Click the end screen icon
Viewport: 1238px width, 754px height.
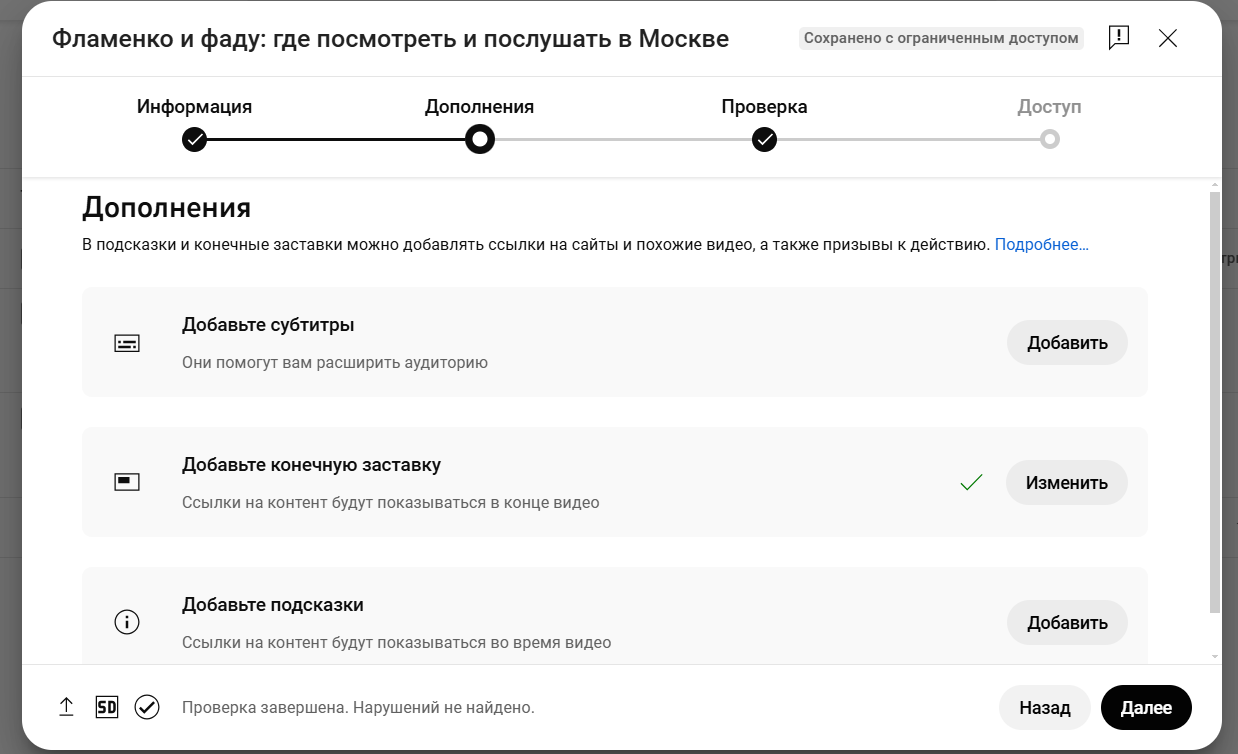click(x=127, y=483)
